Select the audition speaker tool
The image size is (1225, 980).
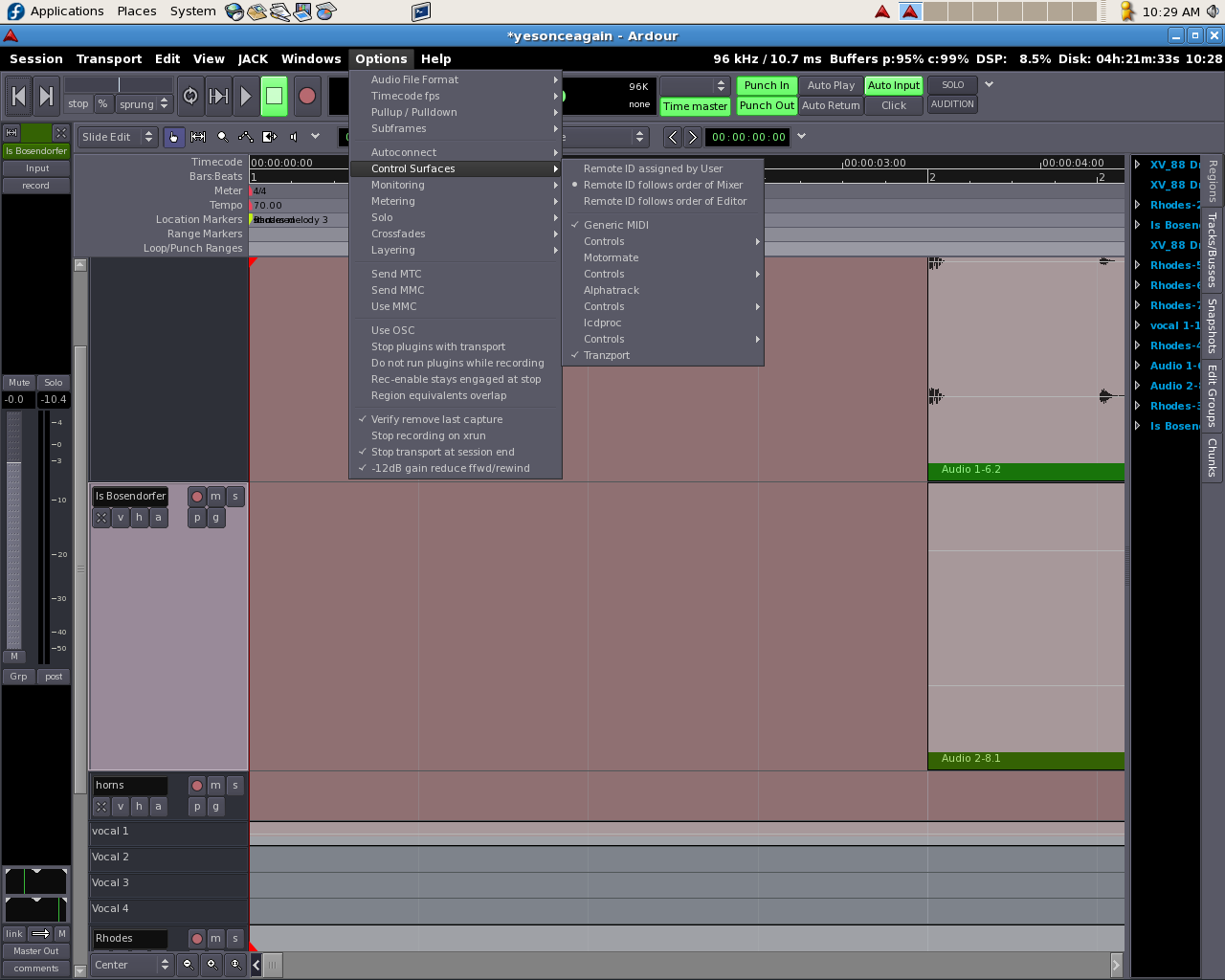[294, 137]
